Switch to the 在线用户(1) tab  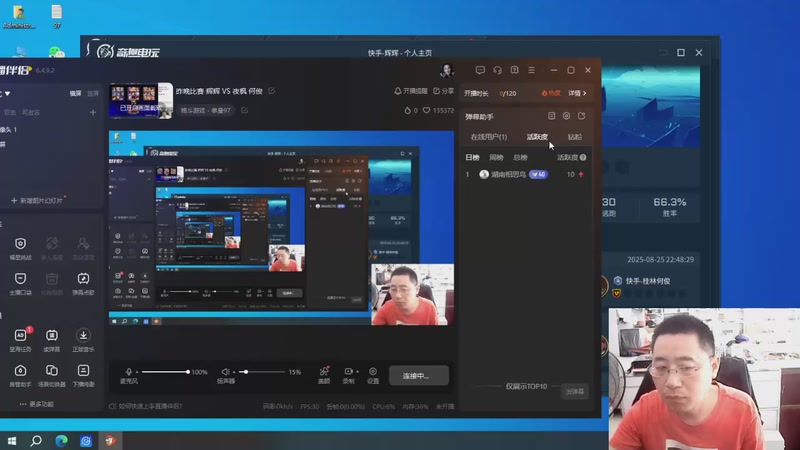click(x=489, y=137)
